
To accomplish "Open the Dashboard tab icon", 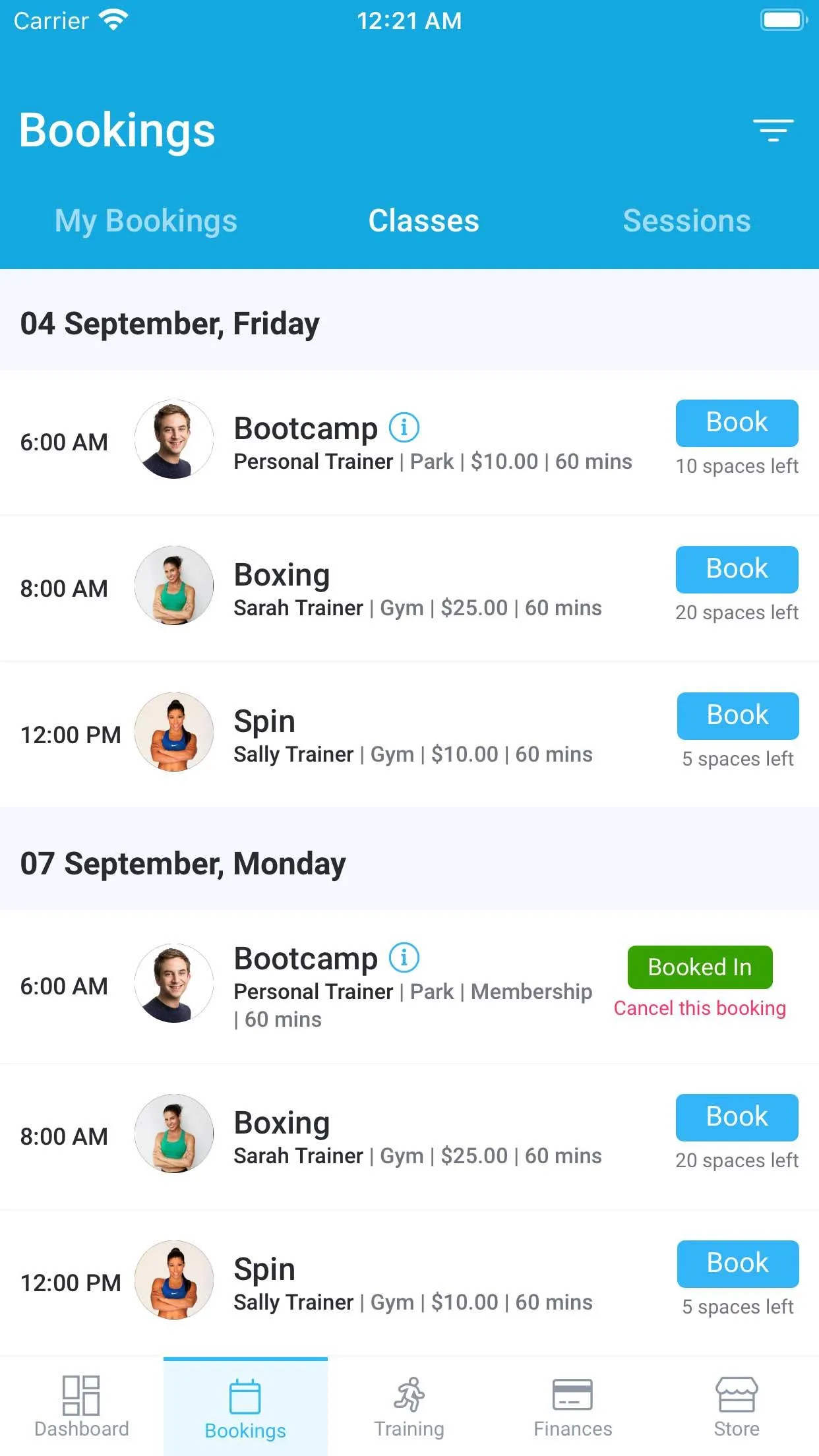I will coord(81,1395).
